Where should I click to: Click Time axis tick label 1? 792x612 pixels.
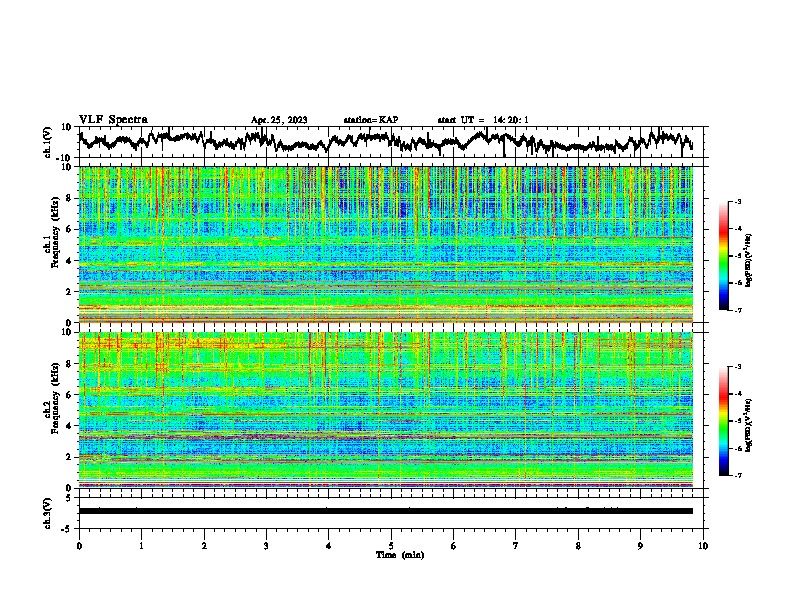click(x=141, y=546)
